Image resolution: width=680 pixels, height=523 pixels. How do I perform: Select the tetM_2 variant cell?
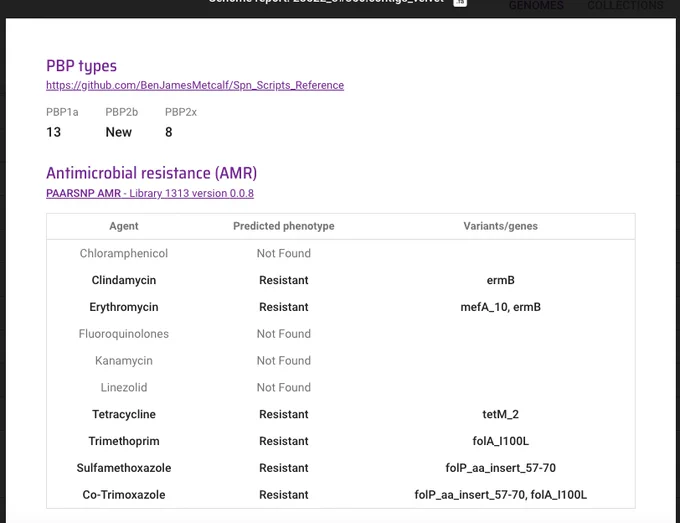(500, 414)
